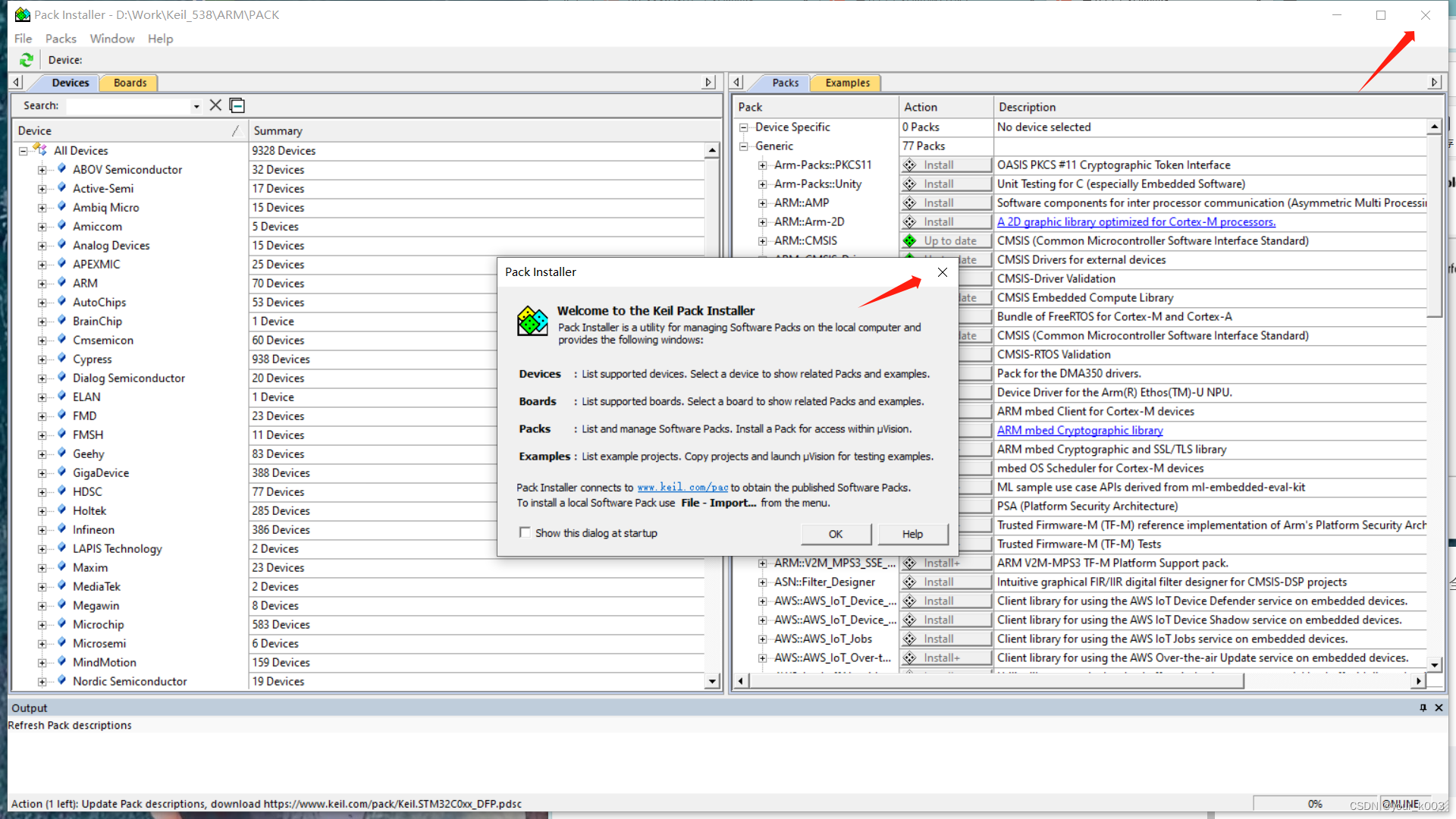This screenshot has height=819, width=1456.
Task: Click the green Refresh packs toolbar icon
Action: tap(26, 60)
